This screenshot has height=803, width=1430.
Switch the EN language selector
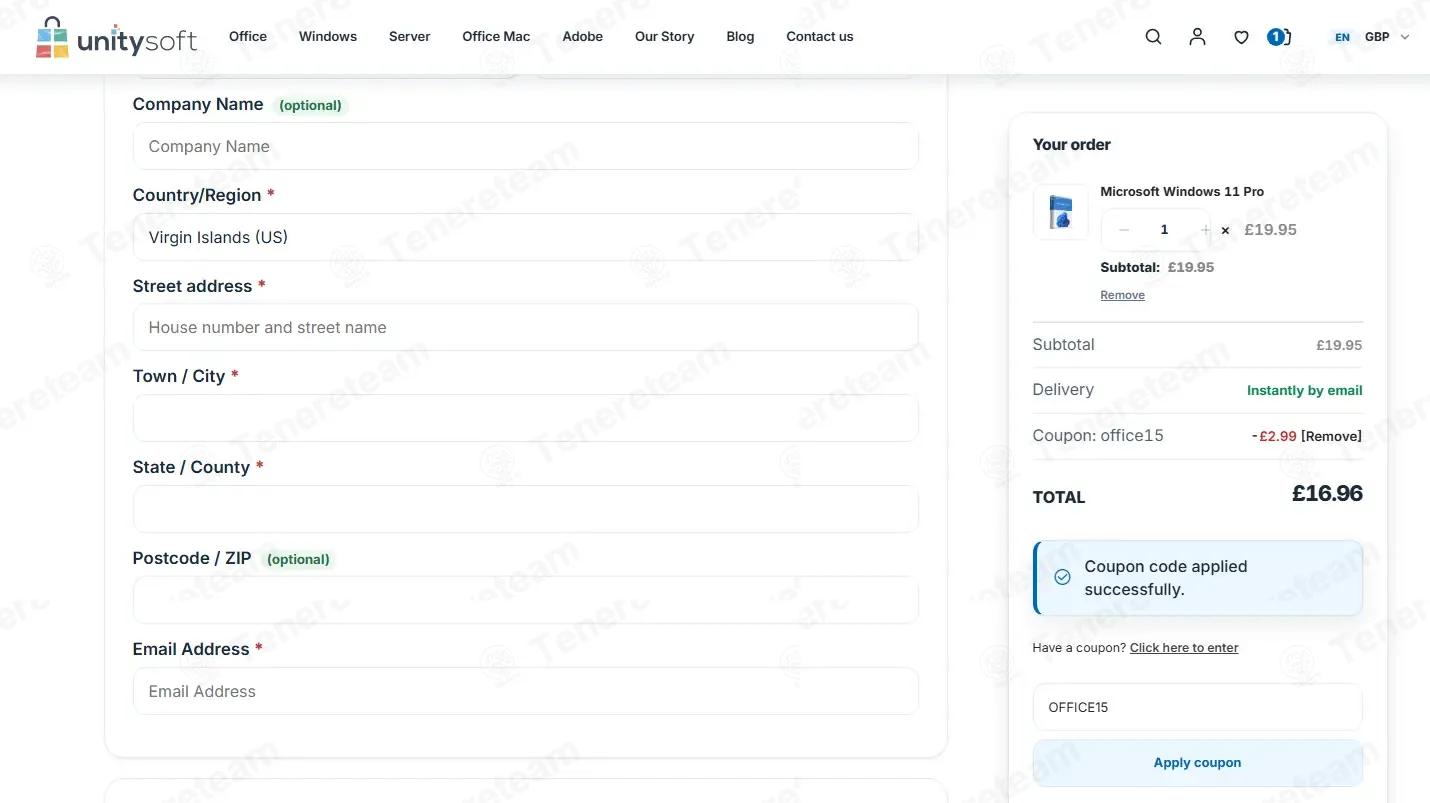1342,37
